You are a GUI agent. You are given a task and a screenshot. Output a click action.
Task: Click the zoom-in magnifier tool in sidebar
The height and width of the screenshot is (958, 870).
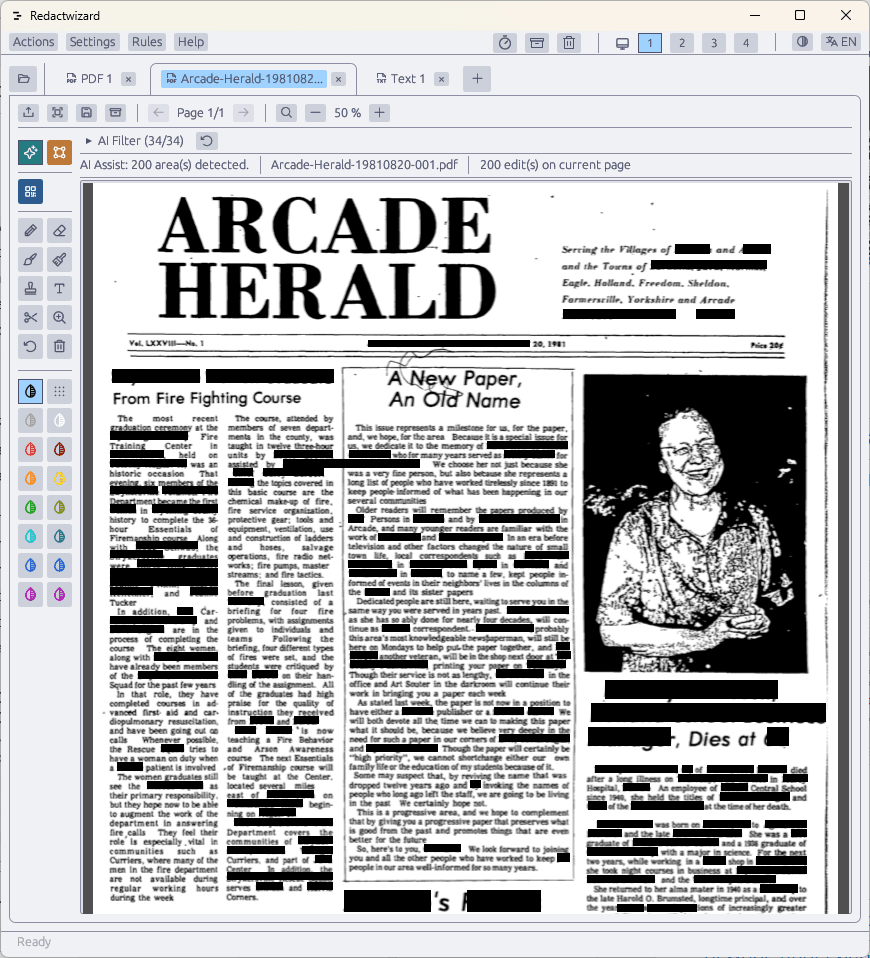(x=59, y=317)
